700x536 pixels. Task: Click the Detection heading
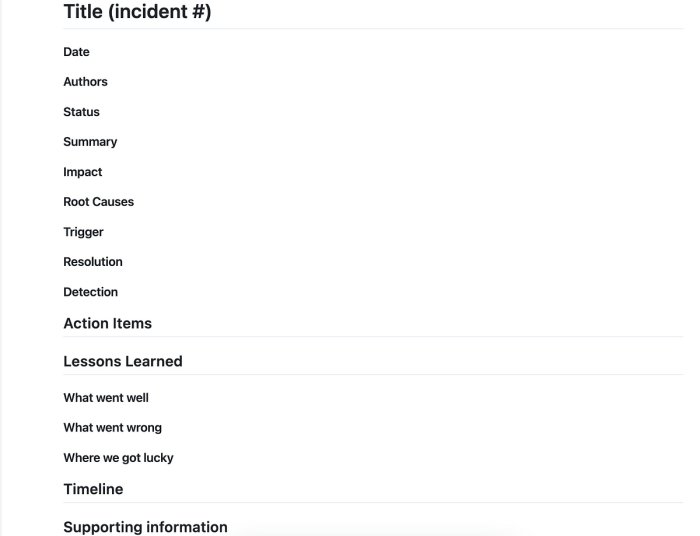91,292
